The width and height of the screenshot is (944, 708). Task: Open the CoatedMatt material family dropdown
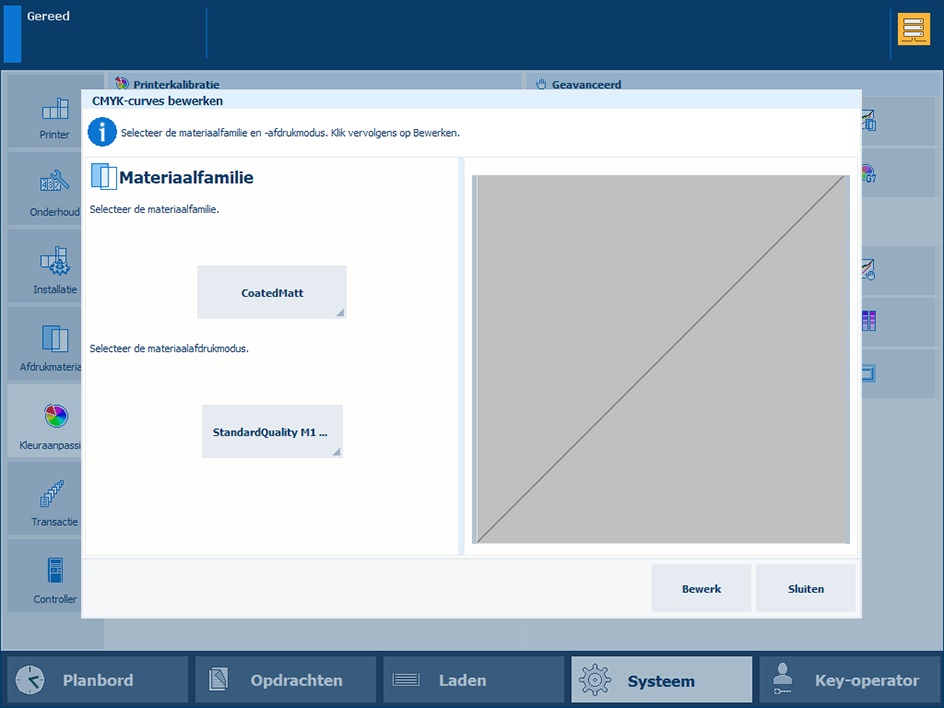272,293
